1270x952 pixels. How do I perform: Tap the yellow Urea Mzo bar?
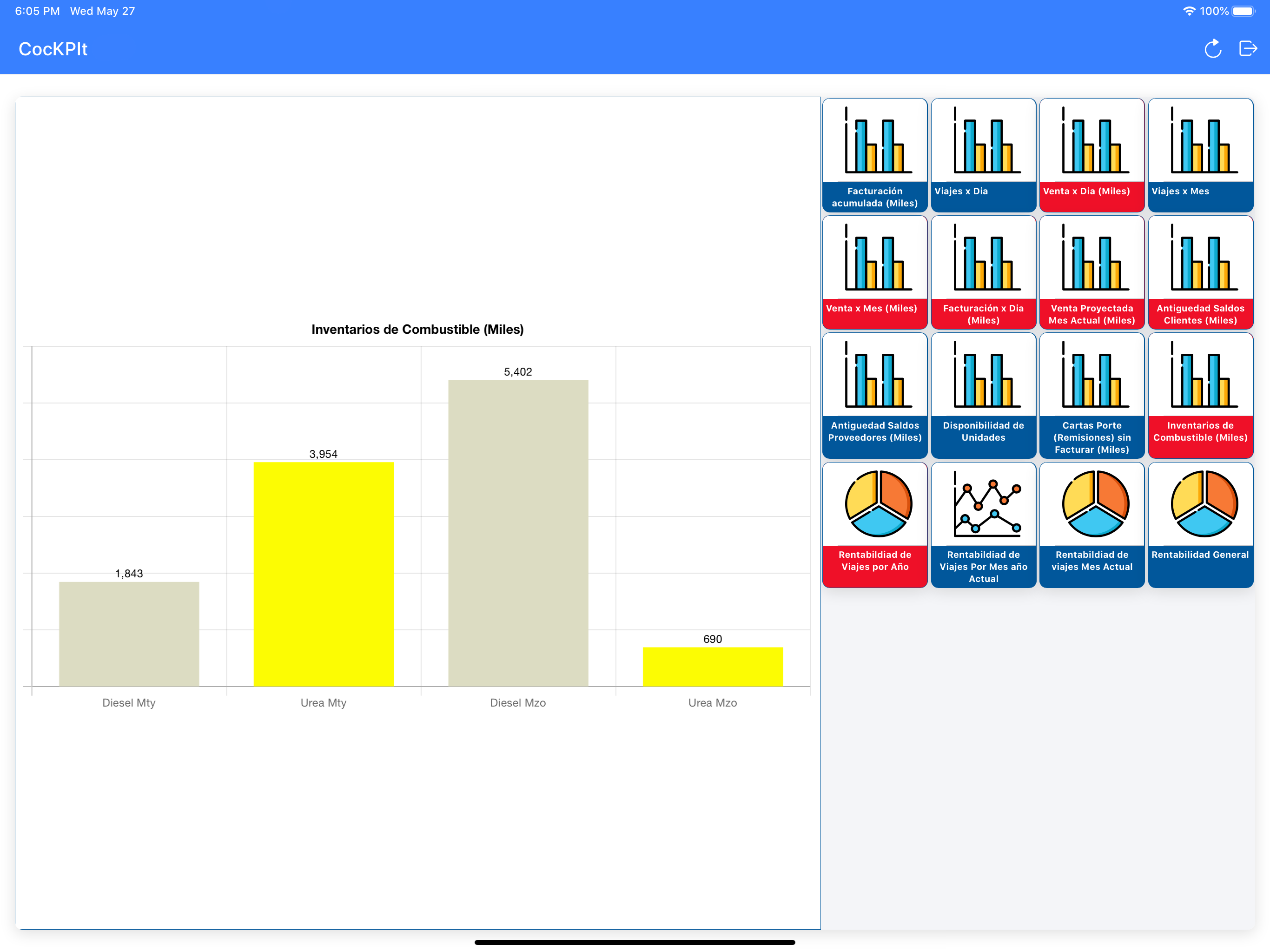click(x=713, y=667)
